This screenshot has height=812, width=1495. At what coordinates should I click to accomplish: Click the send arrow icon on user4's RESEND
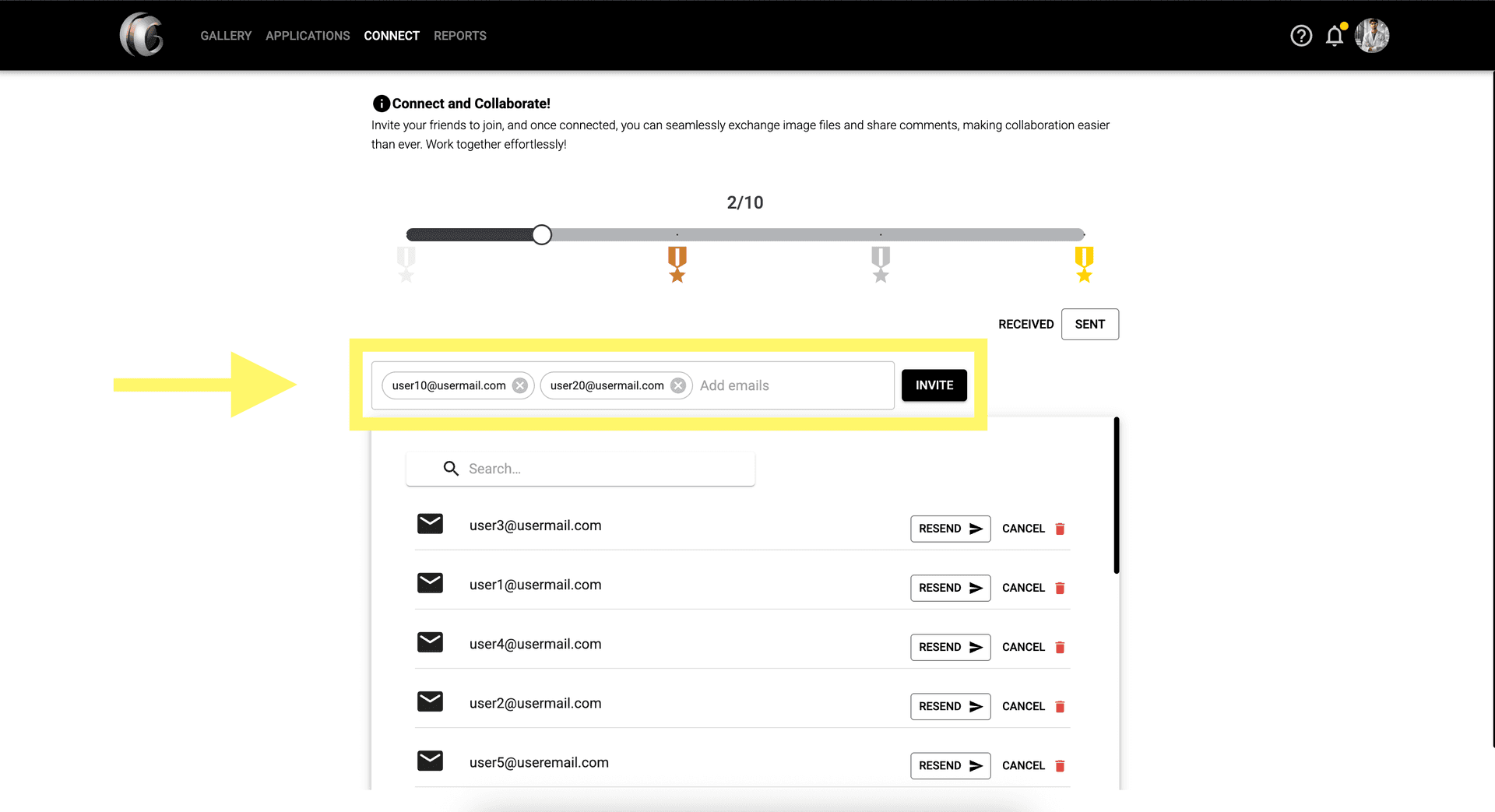click(976, 647)
